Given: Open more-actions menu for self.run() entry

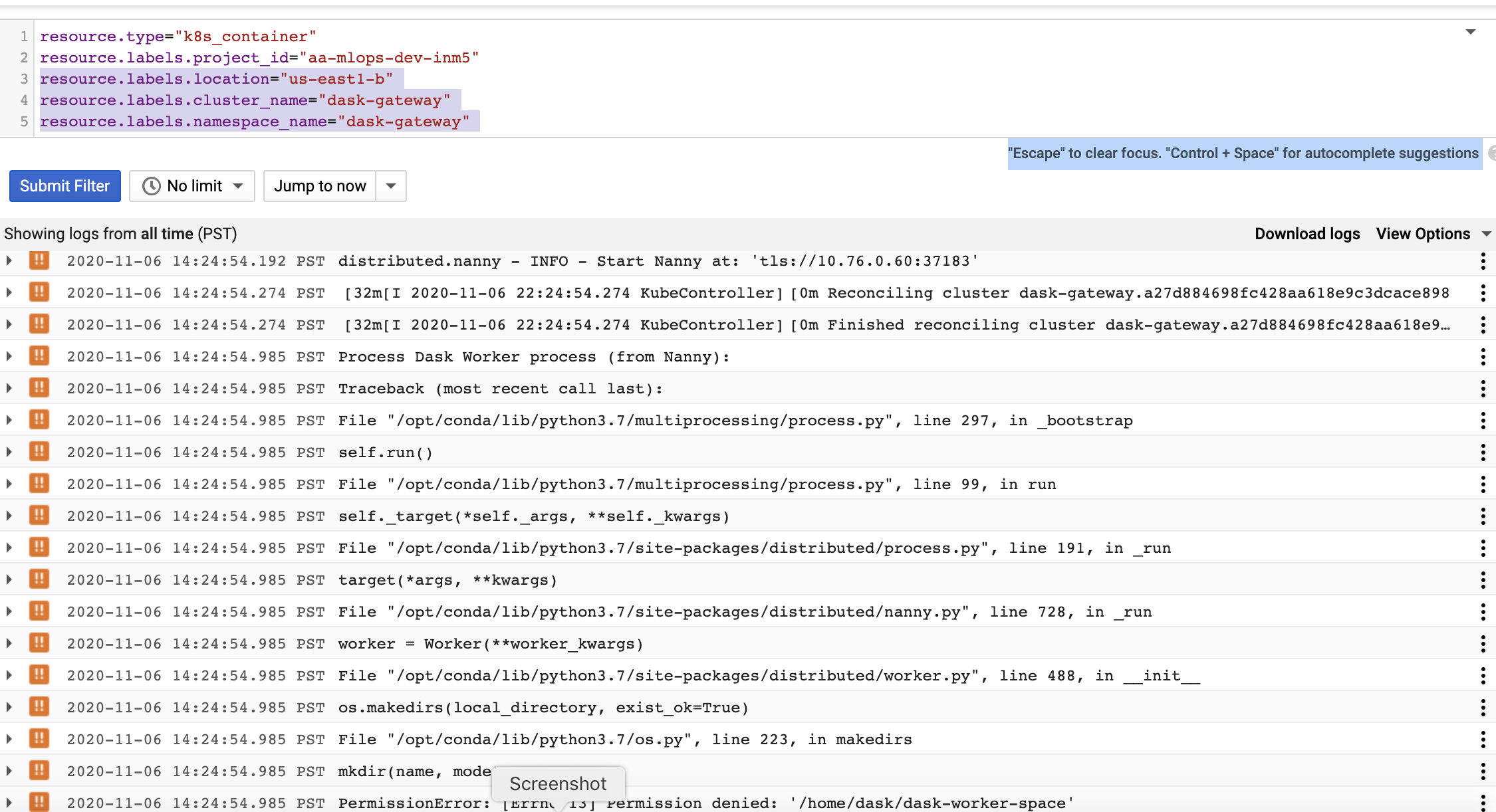Looking at the screenshot, I should click(x=1483, y=453).
